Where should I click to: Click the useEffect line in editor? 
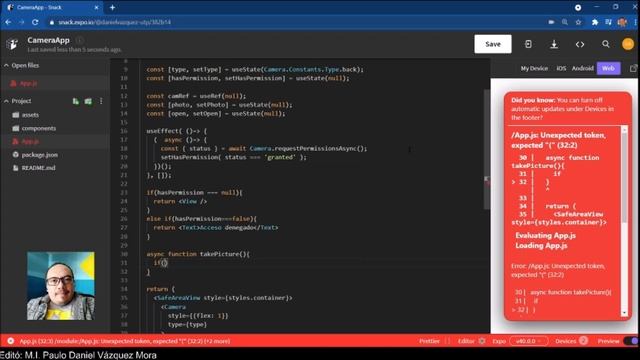176,131
